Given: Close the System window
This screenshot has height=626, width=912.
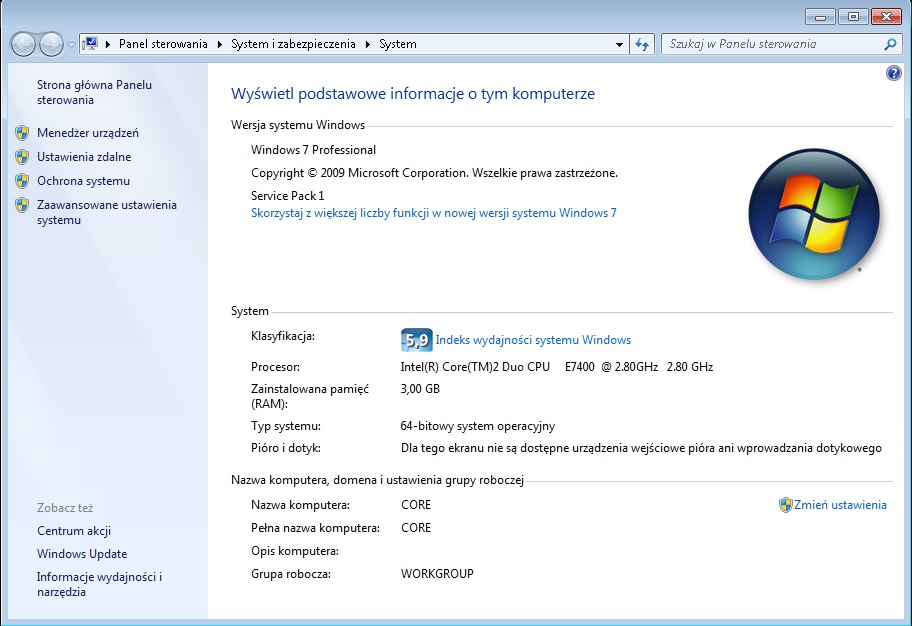Looking at the screenshot, I should pos(886,17).
